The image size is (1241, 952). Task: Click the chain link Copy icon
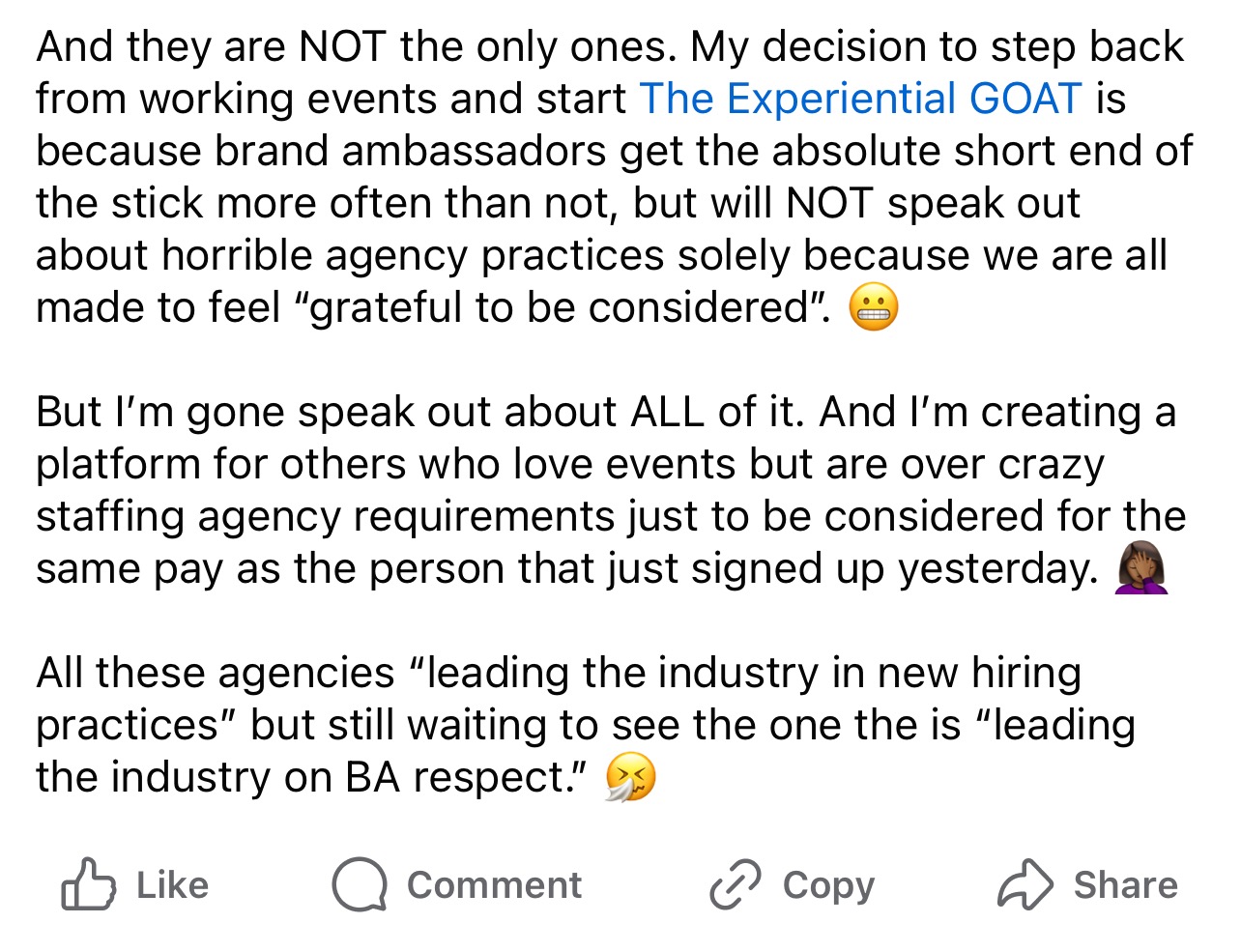(x=736, y=884)
